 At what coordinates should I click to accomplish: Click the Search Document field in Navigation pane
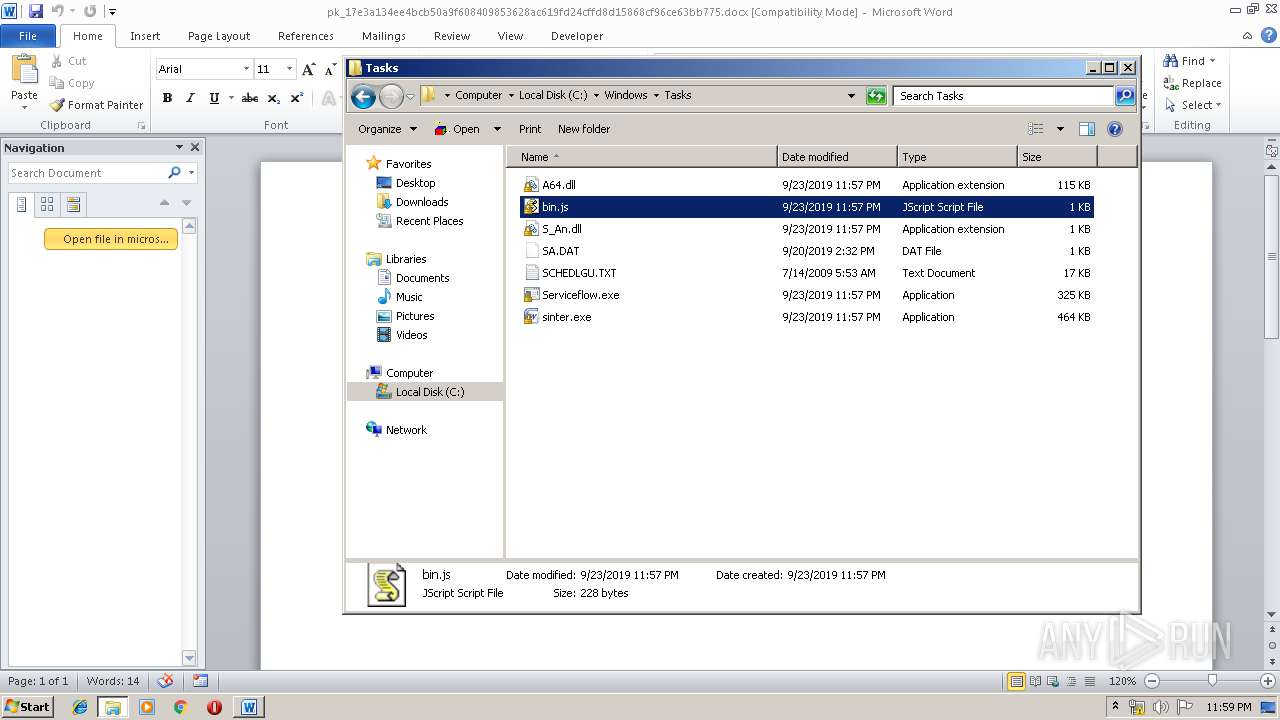coord(86,173)
